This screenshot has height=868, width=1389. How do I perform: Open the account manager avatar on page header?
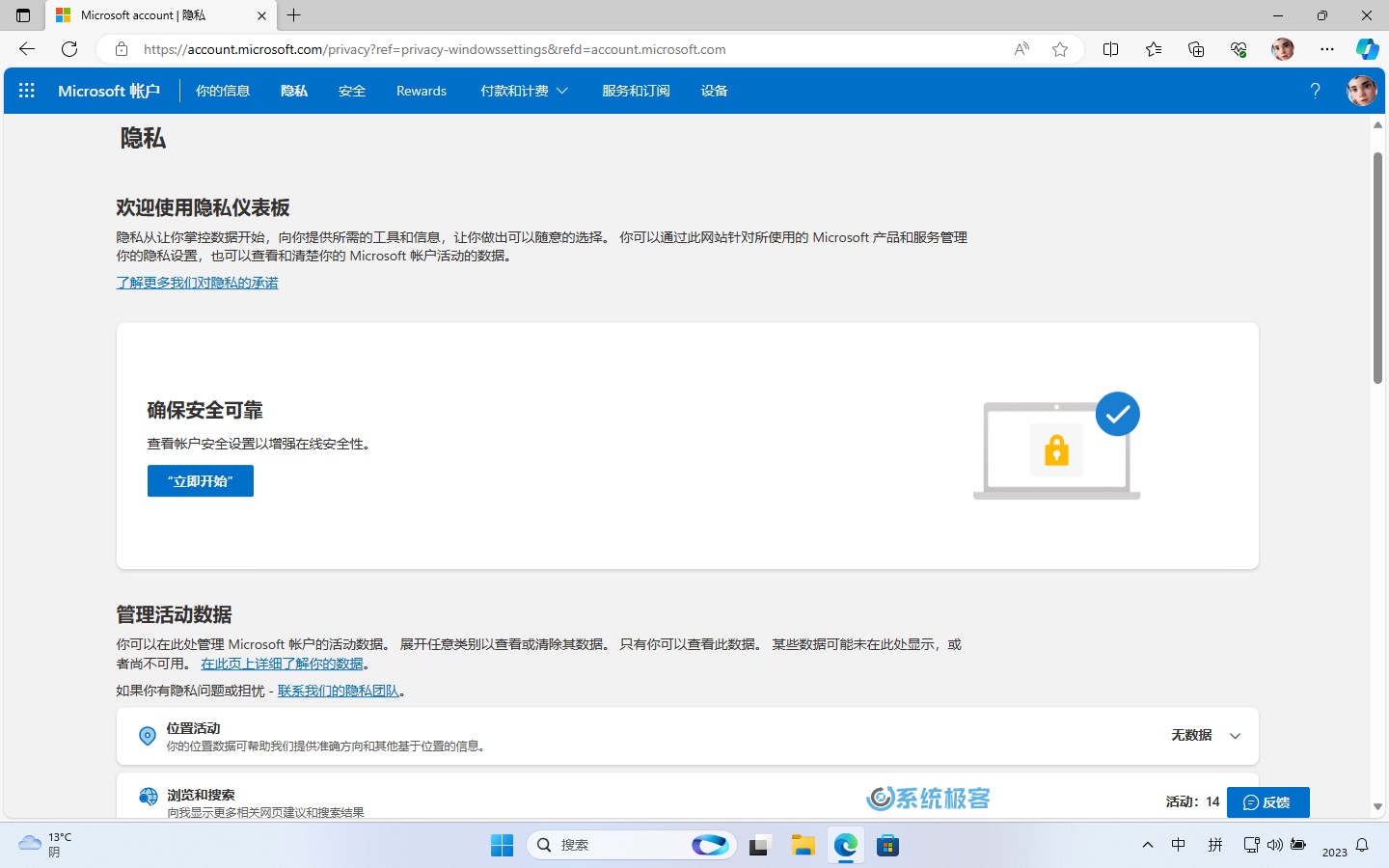[x=1361, y=91]
